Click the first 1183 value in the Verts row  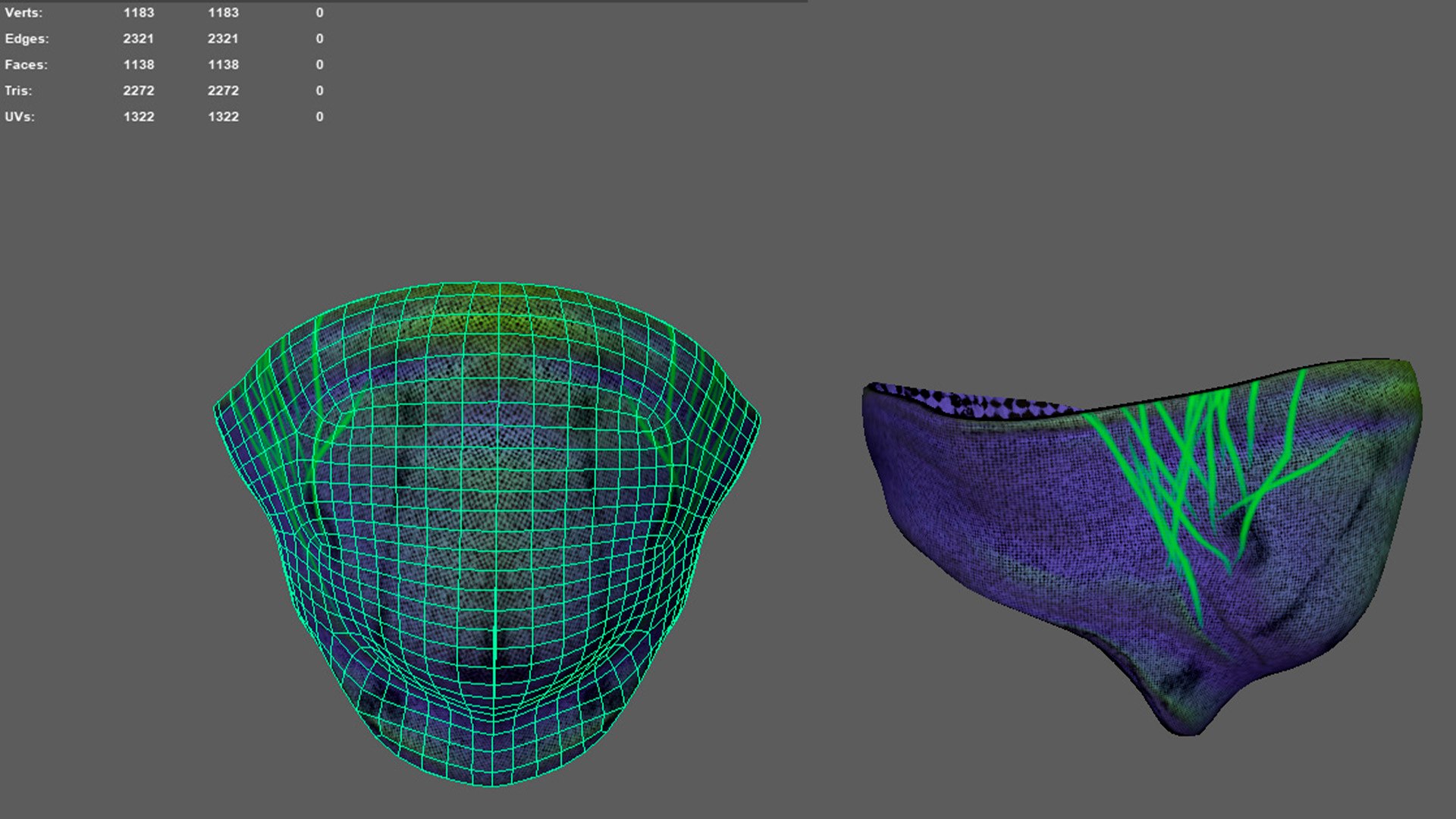point(139,13)
